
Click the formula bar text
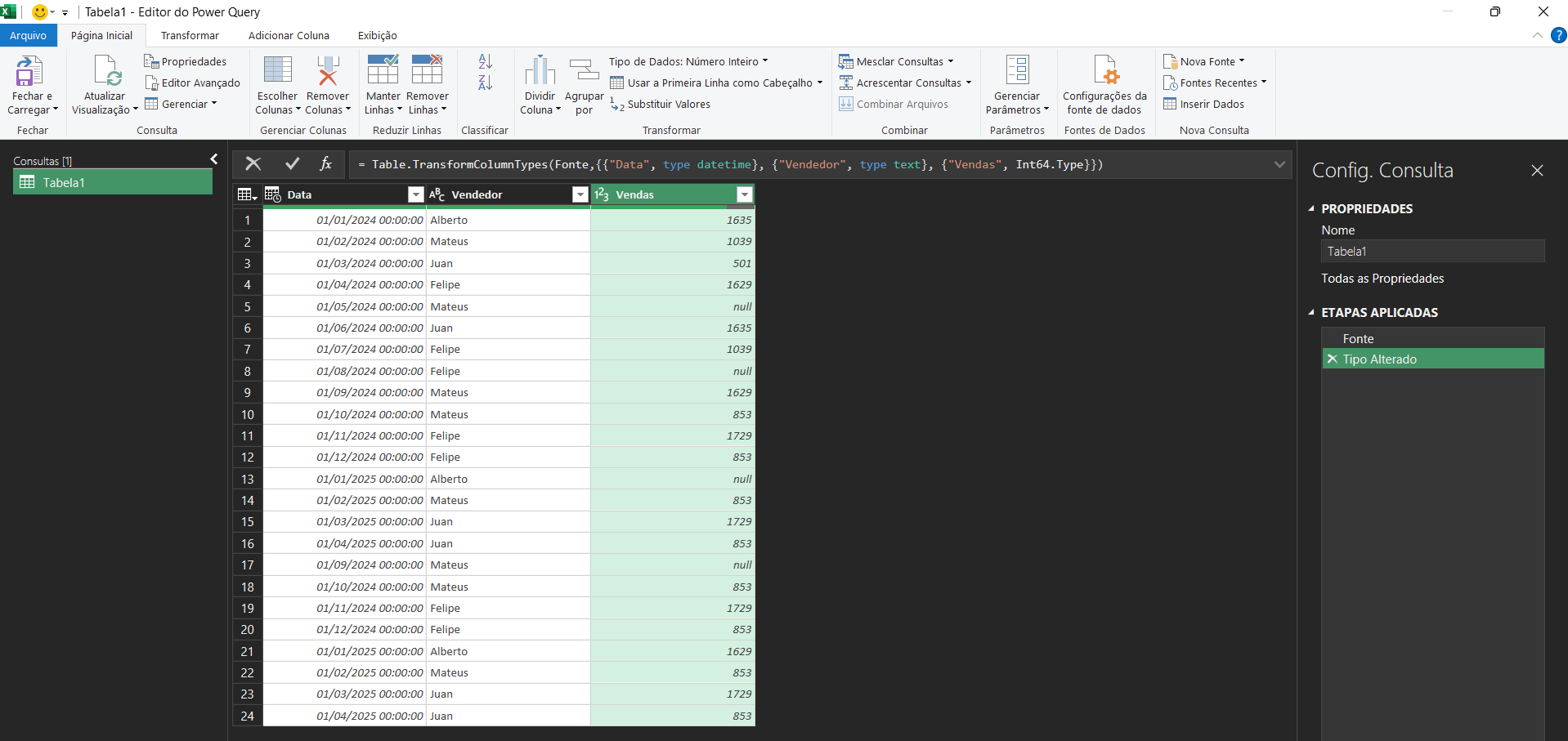[731, 164]
